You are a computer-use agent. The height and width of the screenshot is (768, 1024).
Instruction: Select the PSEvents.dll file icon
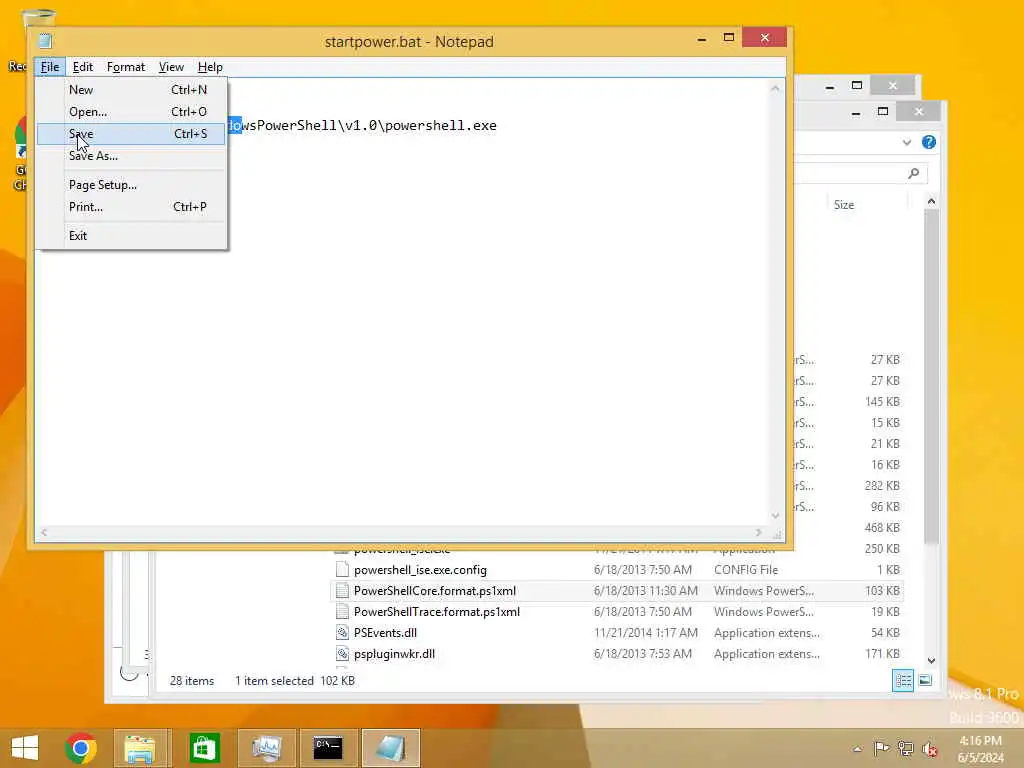[342, 632]
